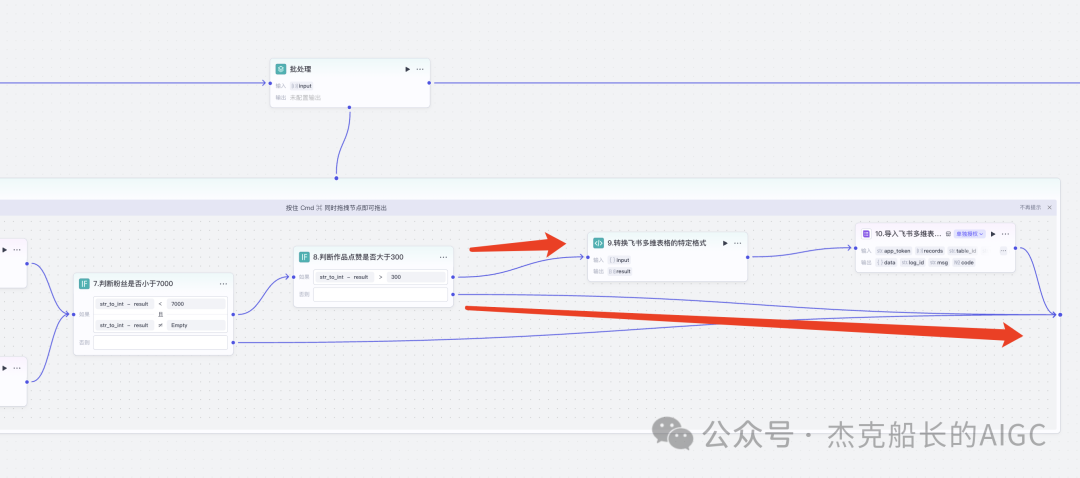Screen dimensions: 1080x478
Task: Change the ≠ operator in node 7
Action: click(160, 325)
